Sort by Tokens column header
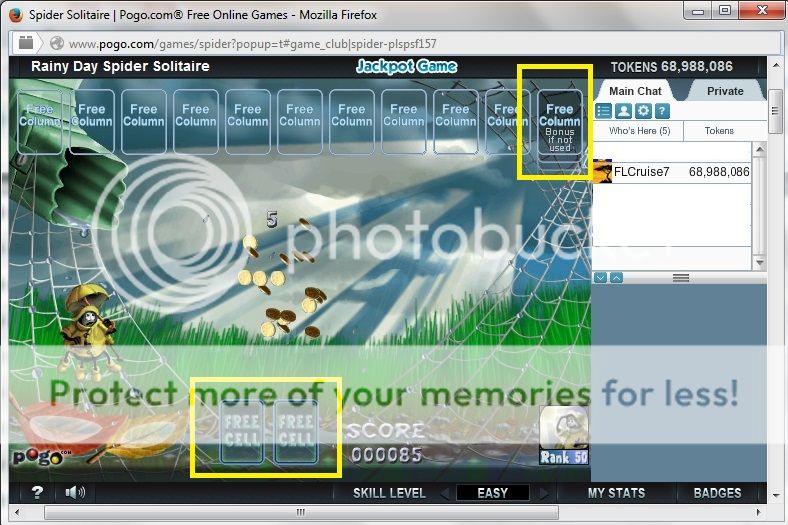 point(719,131)
